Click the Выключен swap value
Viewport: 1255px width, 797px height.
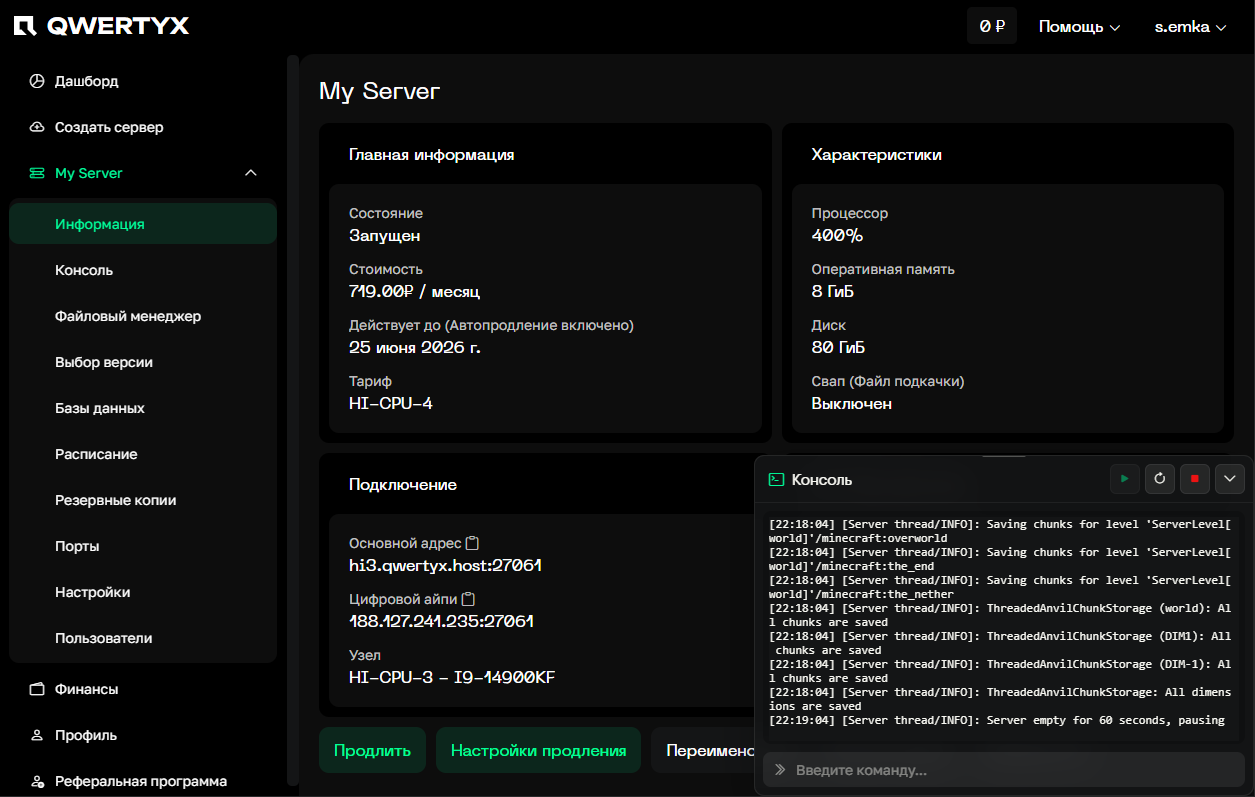click(x=852, y=403)
